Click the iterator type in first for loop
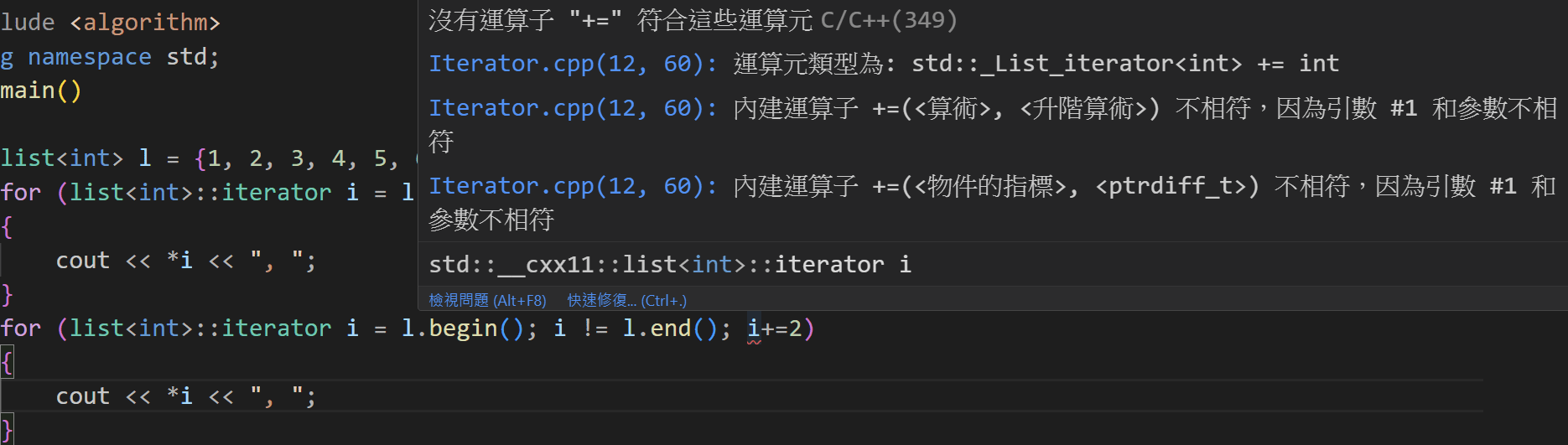 tap(277, 192)
